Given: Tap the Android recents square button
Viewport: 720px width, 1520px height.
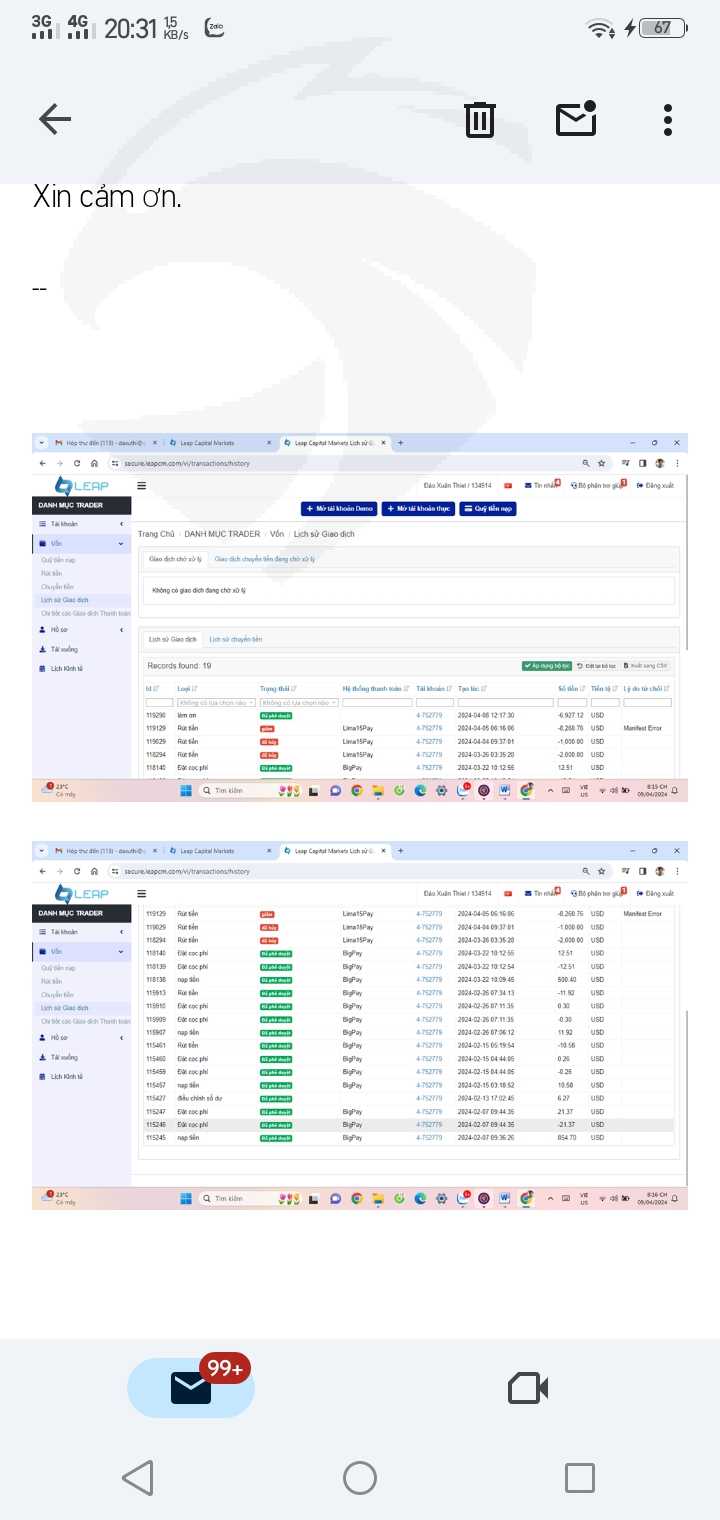Looking at the screenshot, I should click(580, 1478).
